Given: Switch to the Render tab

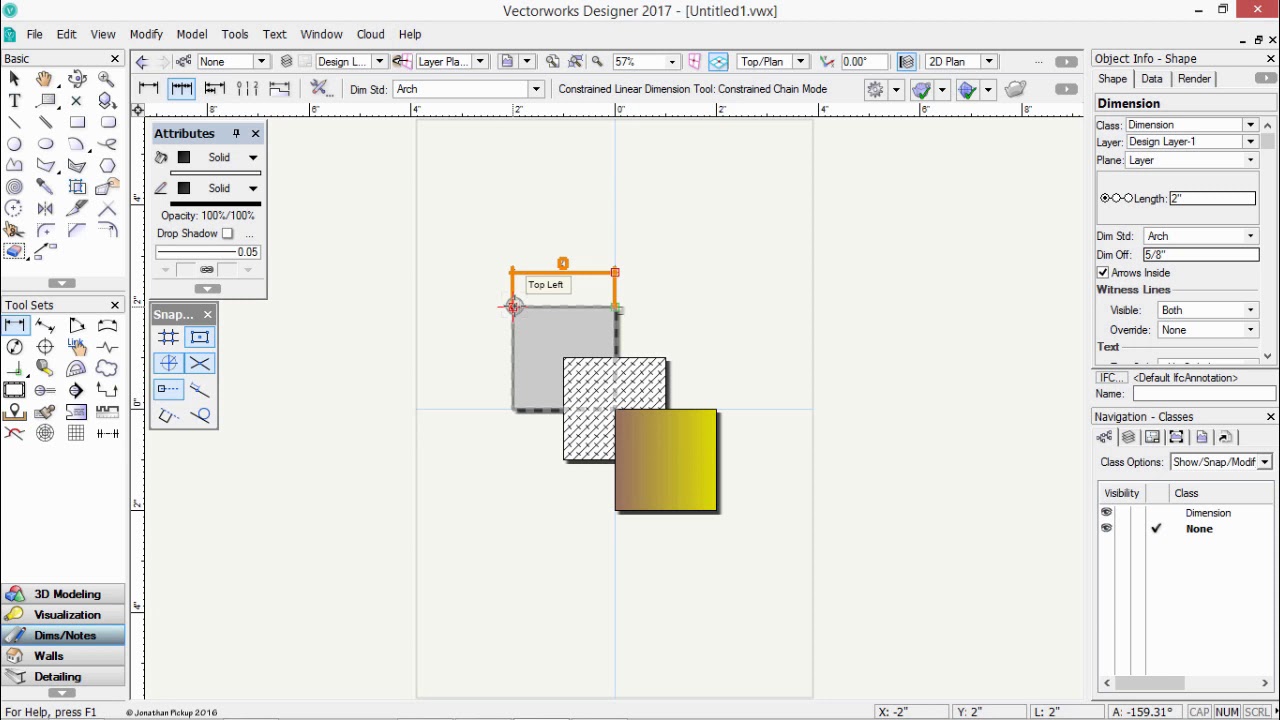Looking at the screenshot, I should 1194,79.
